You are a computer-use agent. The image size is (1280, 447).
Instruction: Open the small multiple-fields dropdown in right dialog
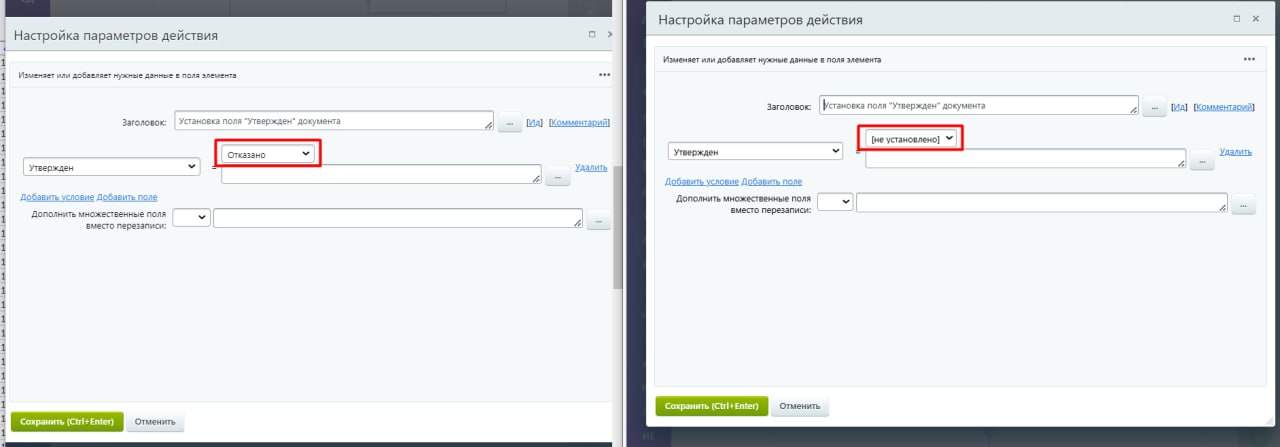(835, 201)
